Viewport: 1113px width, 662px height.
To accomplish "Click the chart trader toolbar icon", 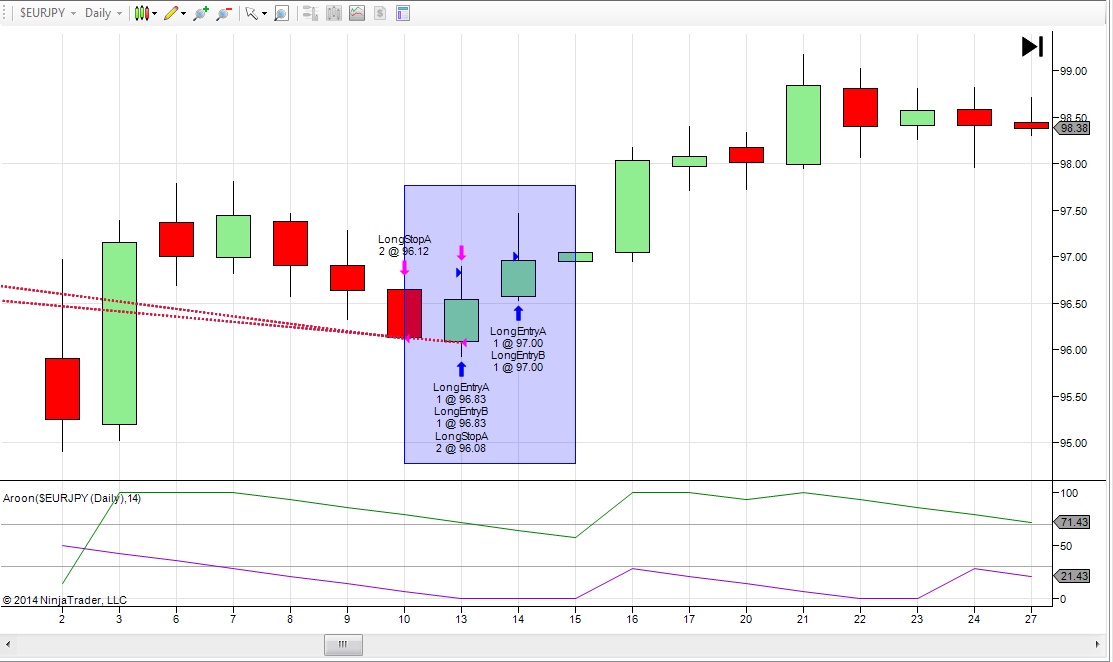I will coord(309,13).
